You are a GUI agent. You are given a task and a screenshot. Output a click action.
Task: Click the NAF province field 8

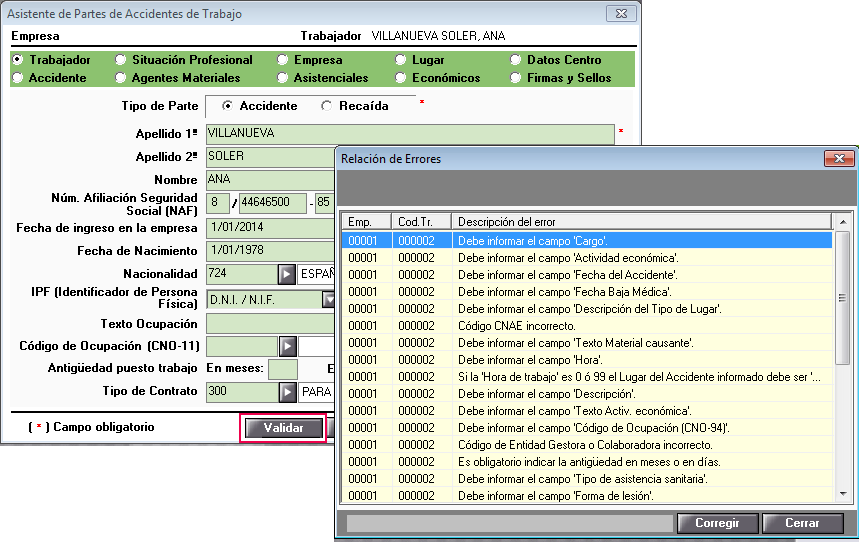tap(217, 203)
